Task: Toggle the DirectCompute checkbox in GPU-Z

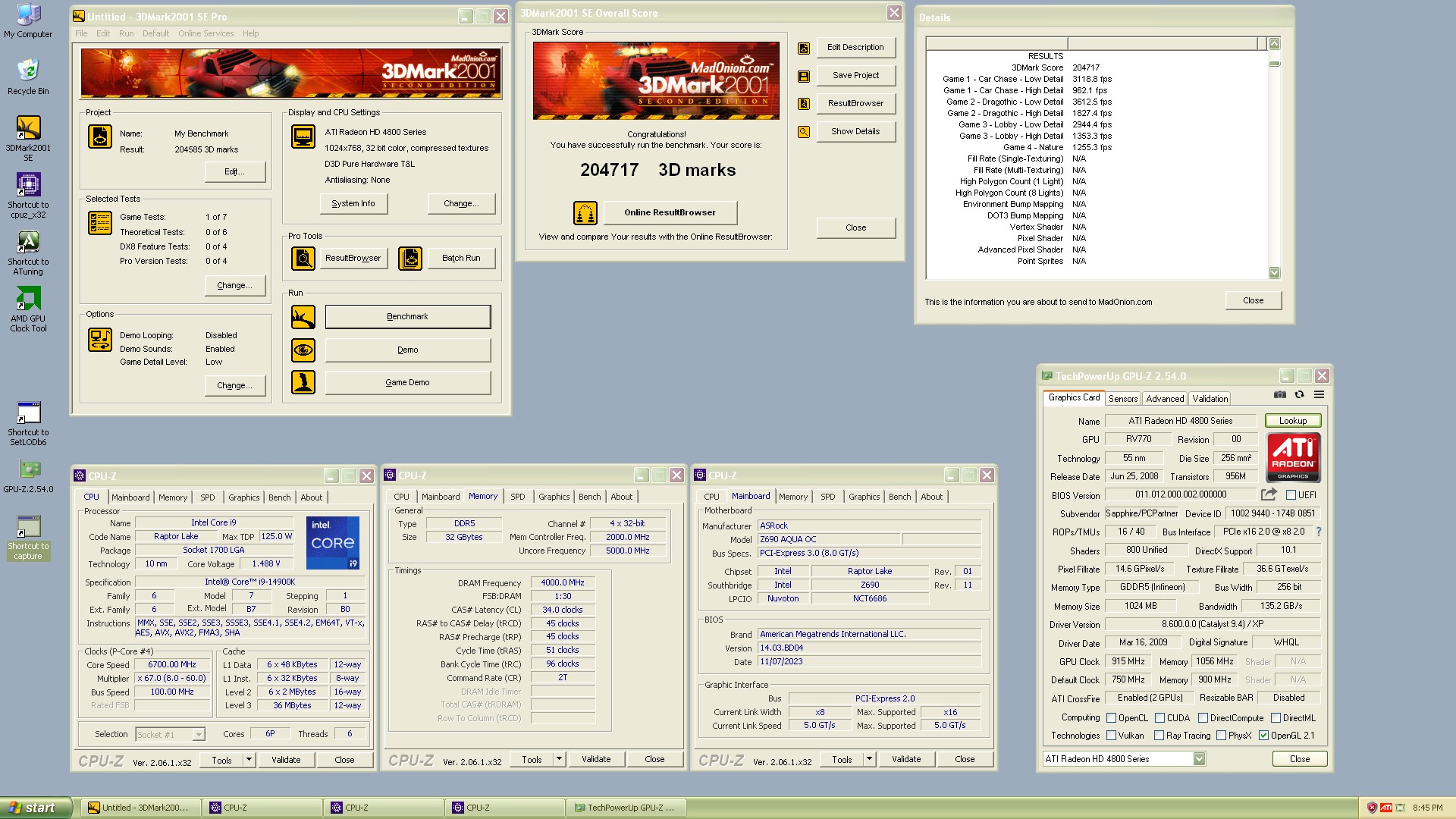Action: click(1203, 718)
